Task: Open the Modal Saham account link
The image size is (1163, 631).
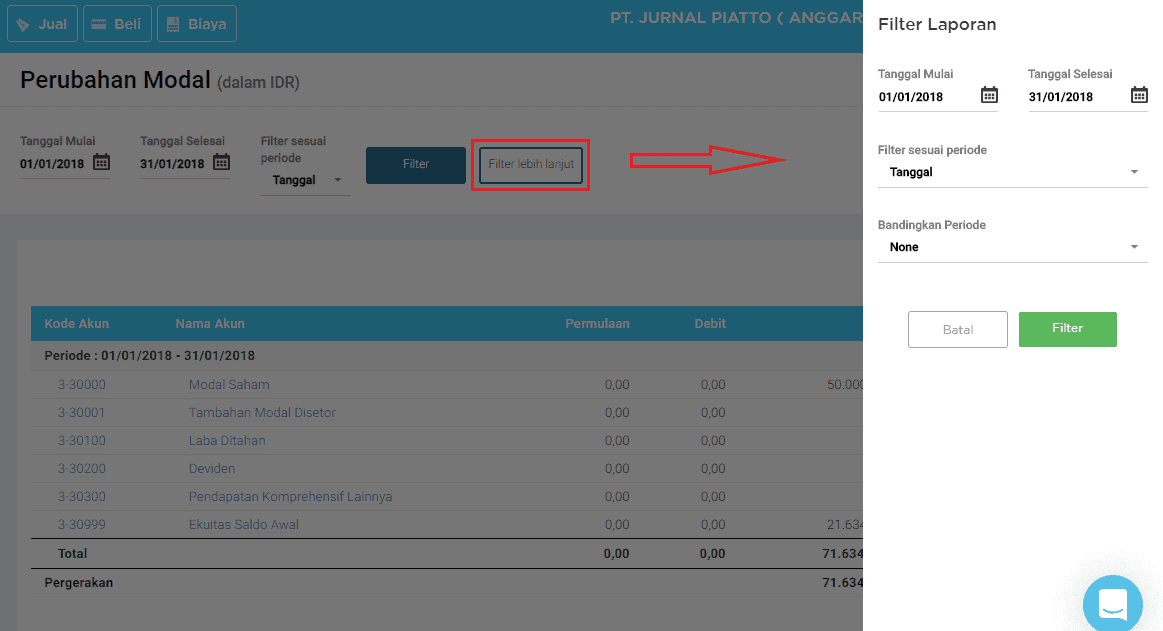Action: click(229, 385)
